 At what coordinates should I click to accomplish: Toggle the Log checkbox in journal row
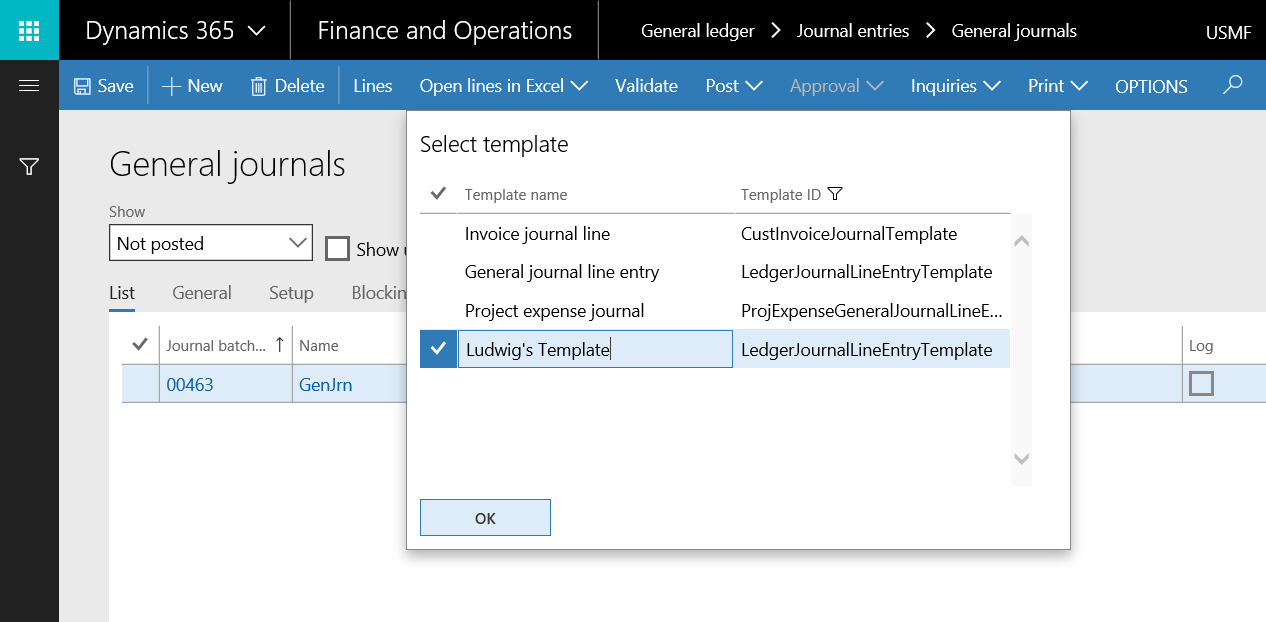pyautogui.click(x=1200, y=383)
